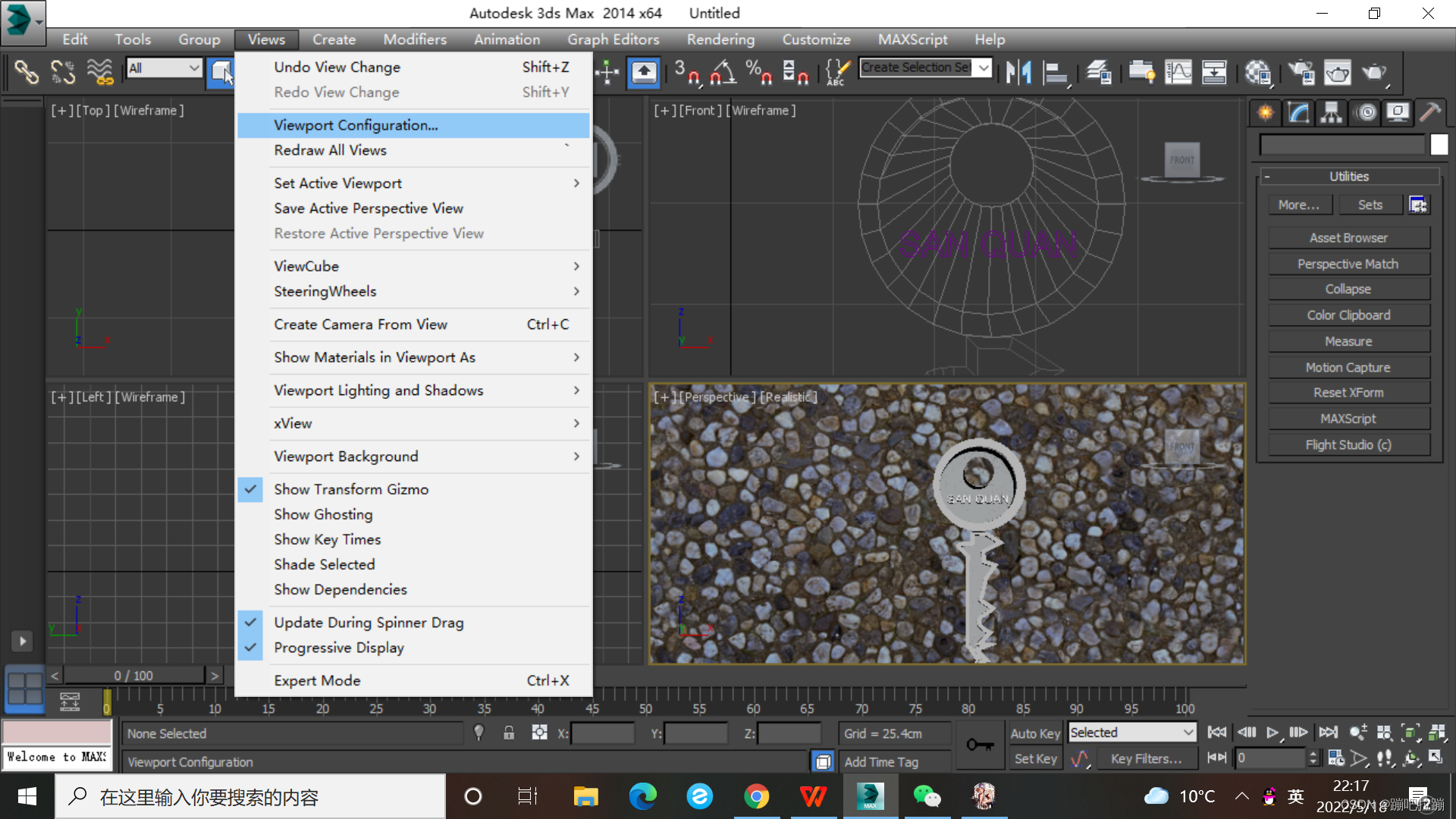
Task: Uncheck Update During Spinner Drag
Action: point(369,623)
